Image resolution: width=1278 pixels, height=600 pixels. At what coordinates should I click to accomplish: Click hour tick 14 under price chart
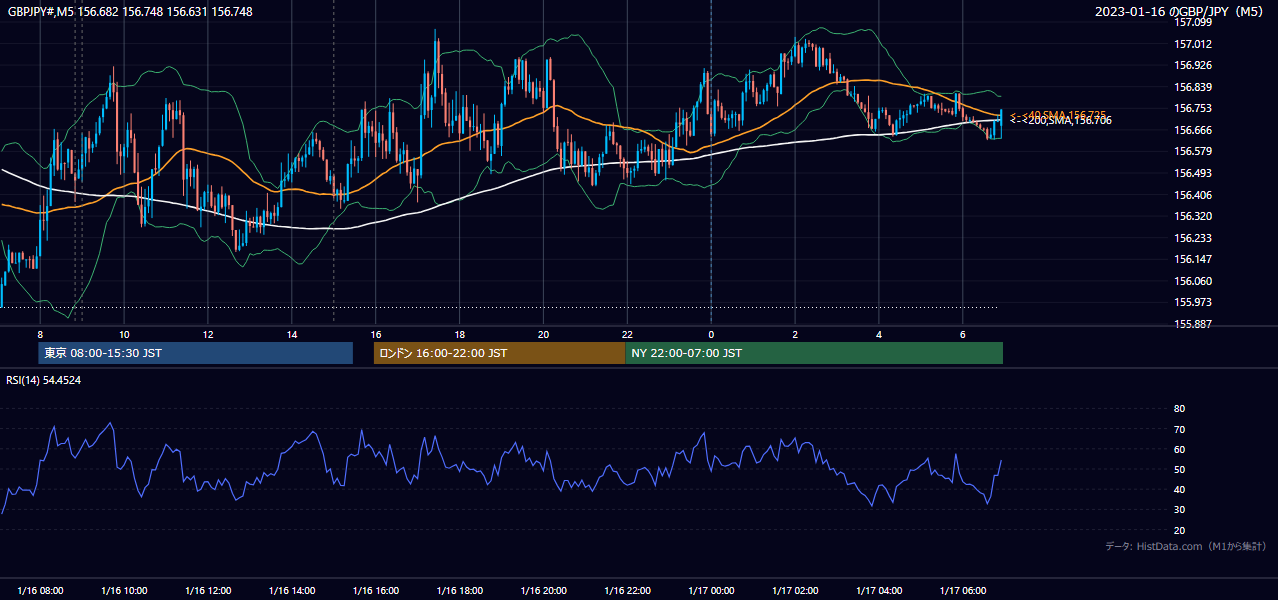click(x=291, y=334)
